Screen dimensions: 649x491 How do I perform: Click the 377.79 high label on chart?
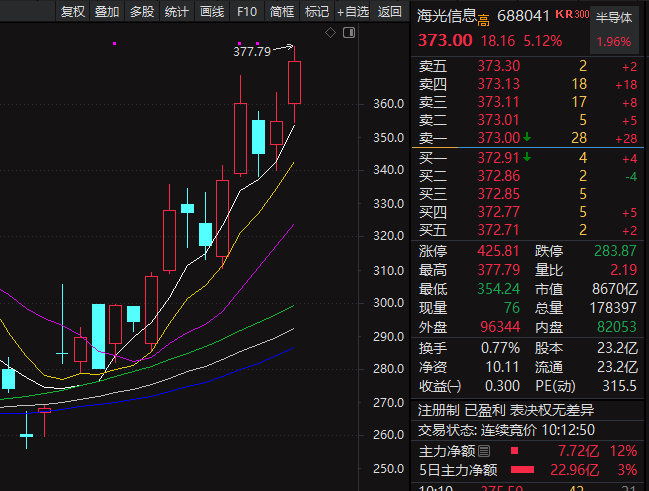point(252,52)
